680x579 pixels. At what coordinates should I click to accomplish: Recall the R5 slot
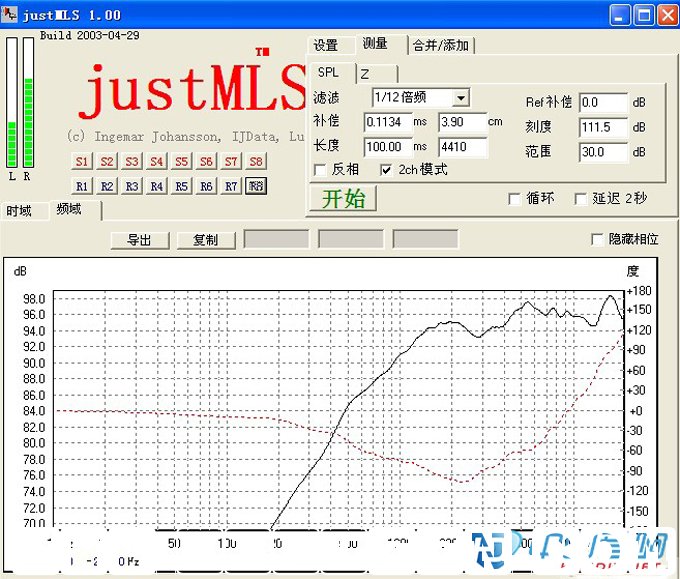pyautogui.click(x=181, y=186)
